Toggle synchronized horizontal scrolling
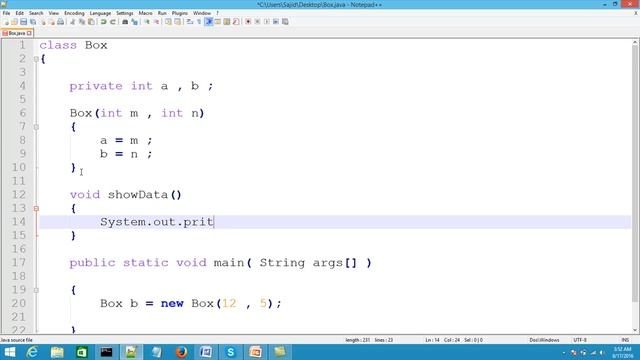Image resolution: width=640 pixels, height=360 pixels. pos(177,22)
